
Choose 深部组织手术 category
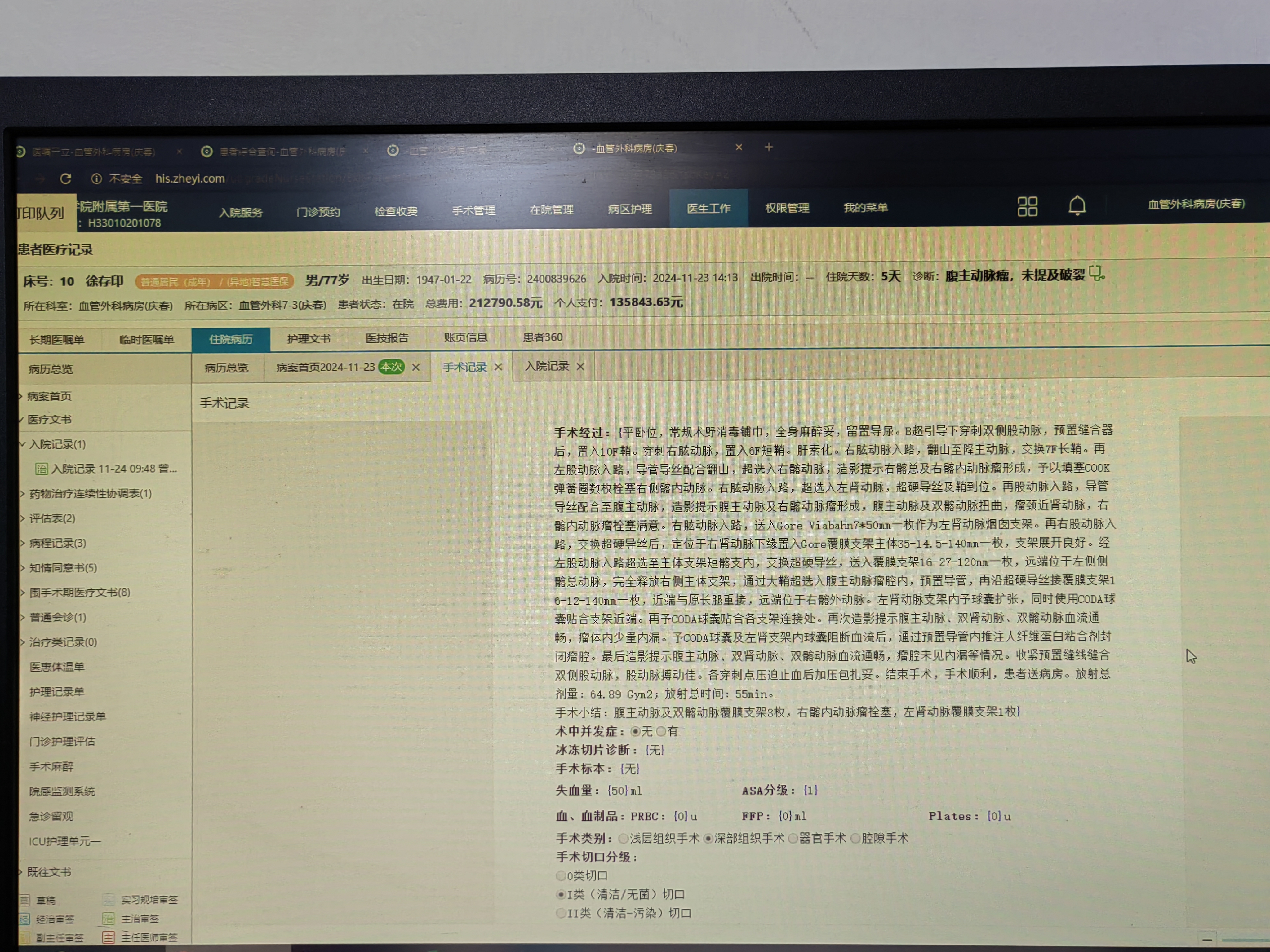tap(708, 839)
